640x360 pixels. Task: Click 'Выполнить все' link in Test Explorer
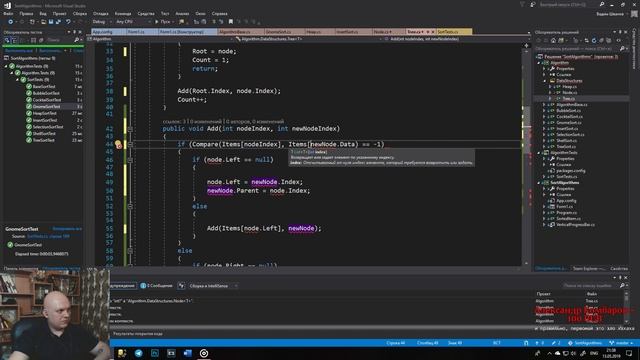coord(19,51)
